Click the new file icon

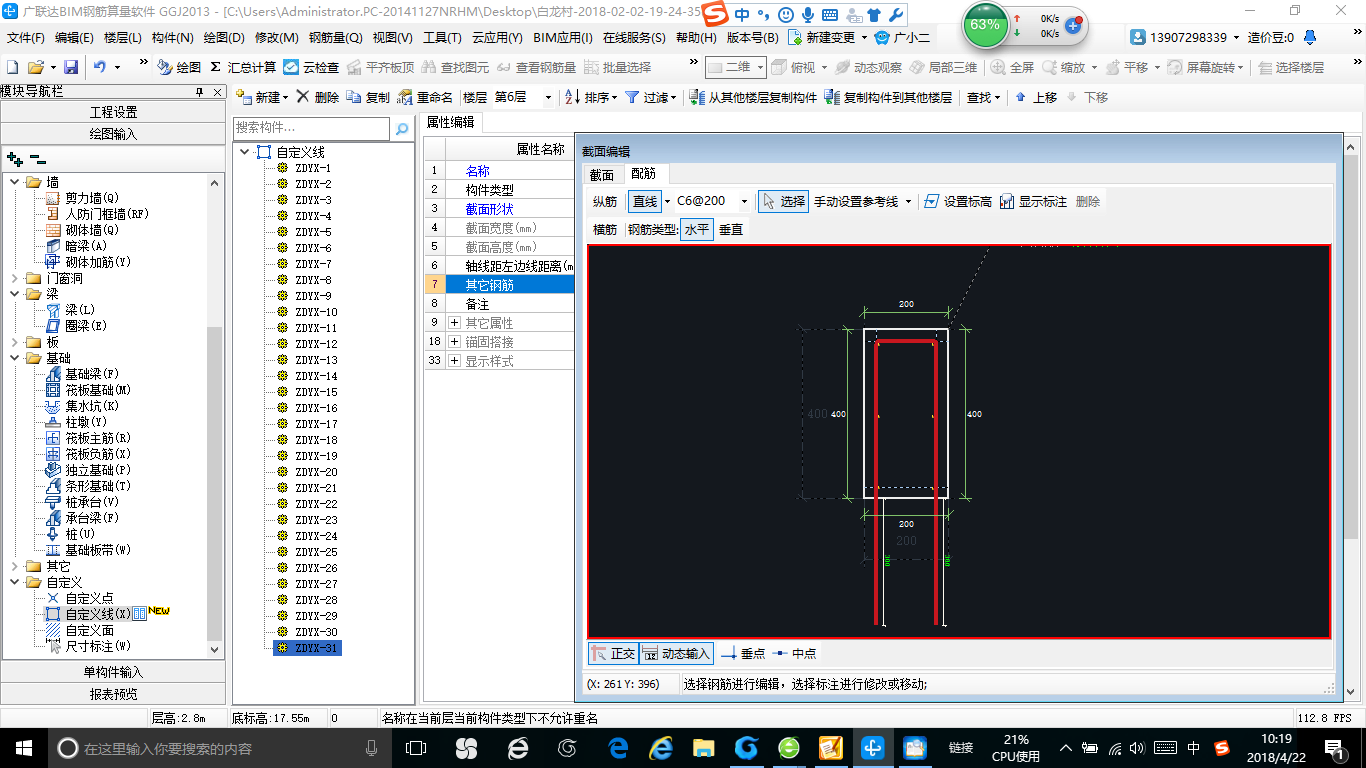click(13, 67)
